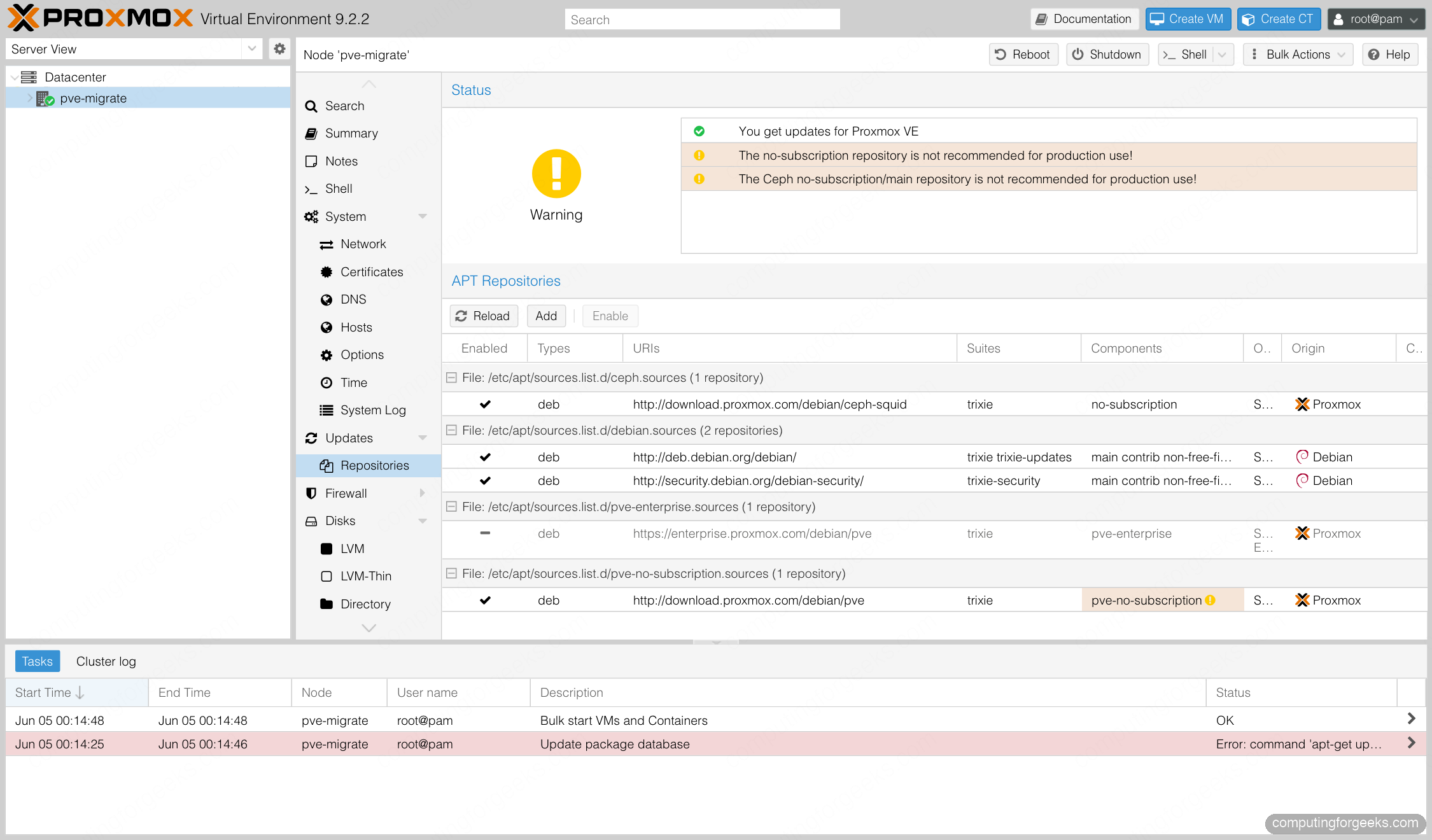Click the Network arrows icon
The image size is (1432, 840).
pos(326,244)
